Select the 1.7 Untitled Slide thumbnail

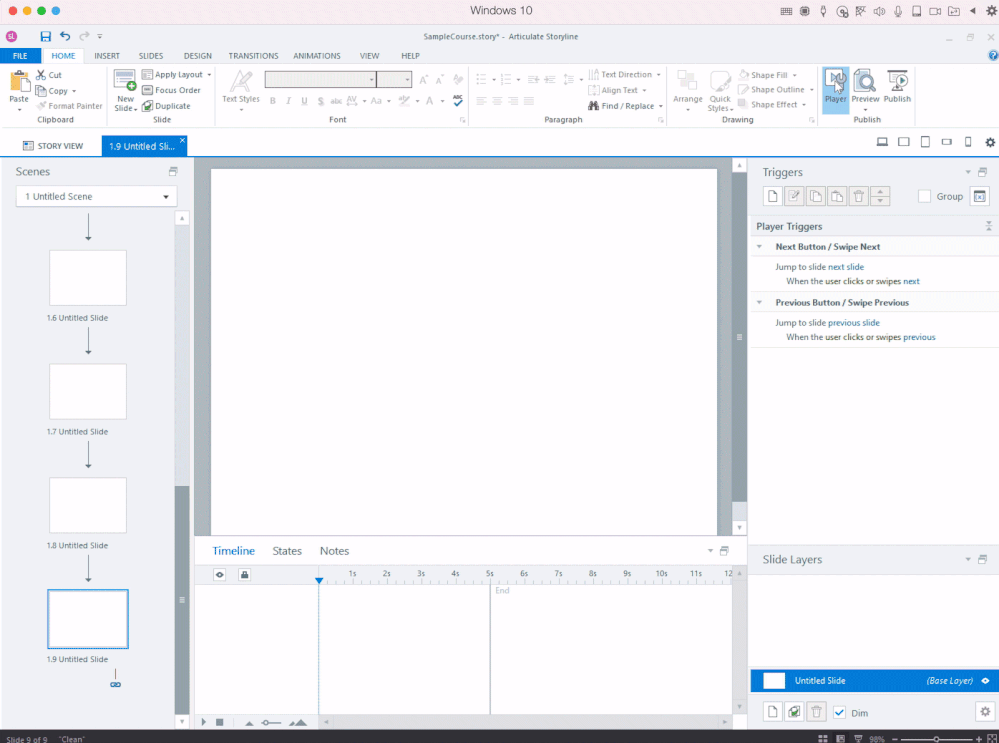(88, 392)
